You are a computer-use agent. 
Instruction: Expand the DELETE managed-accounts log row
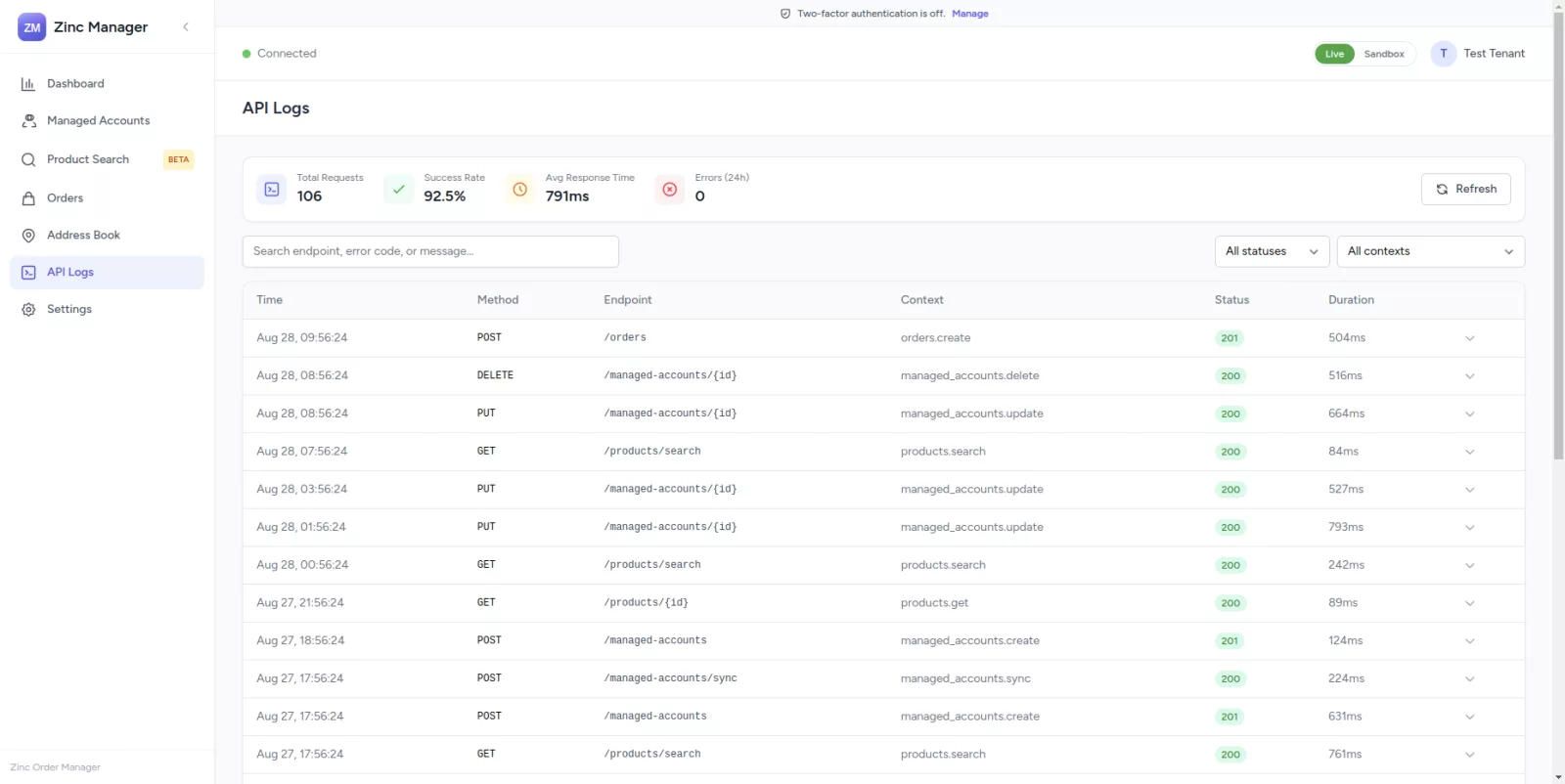click(1469, 376)
